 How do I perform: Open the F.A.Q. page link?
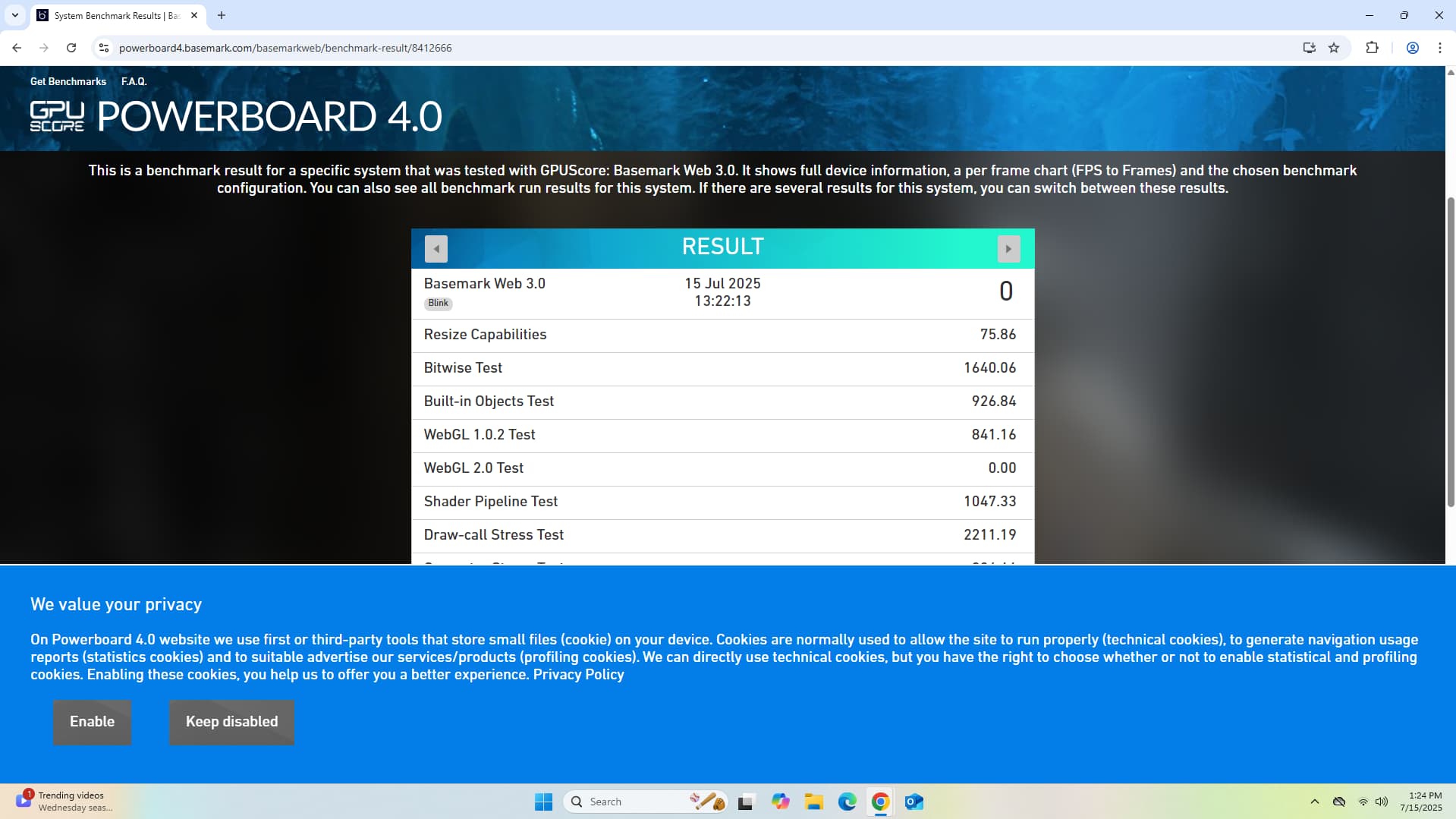pyautogui.click(x=134, y=81)
